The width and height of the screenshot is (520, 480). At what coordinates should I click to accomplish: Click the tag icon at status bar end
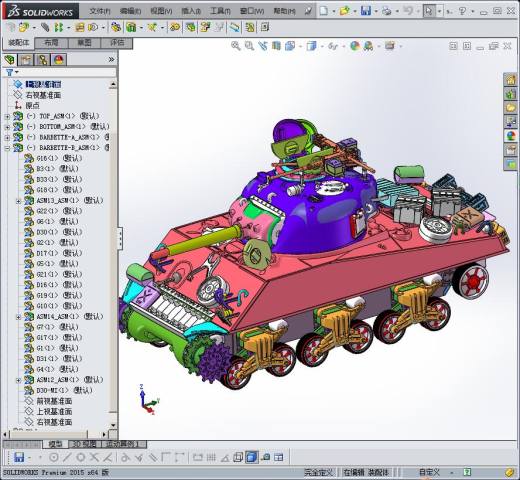(x=510, y=472)
